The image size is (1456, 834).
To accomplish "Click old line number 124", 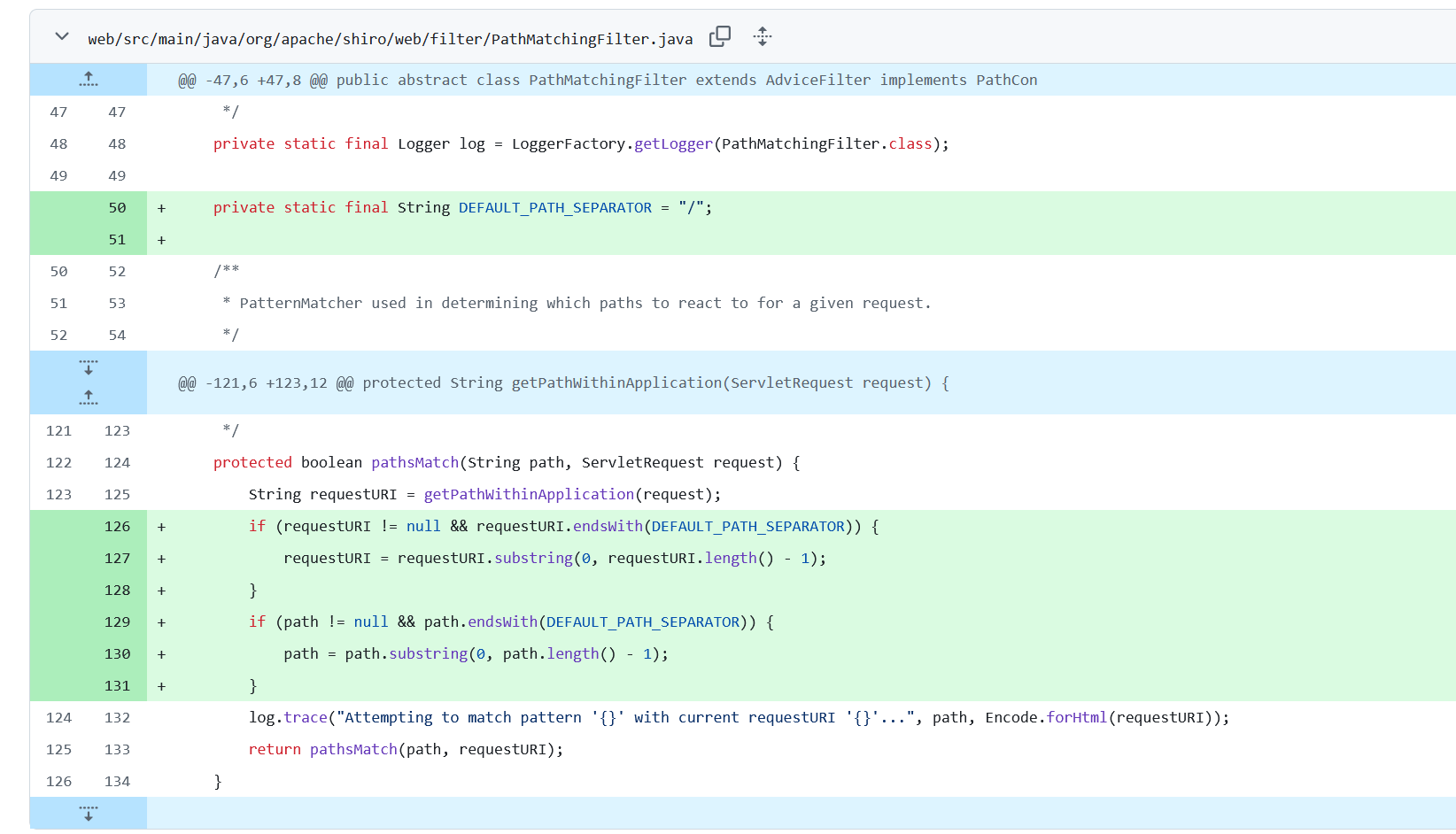I will click(x=58, y=717).
